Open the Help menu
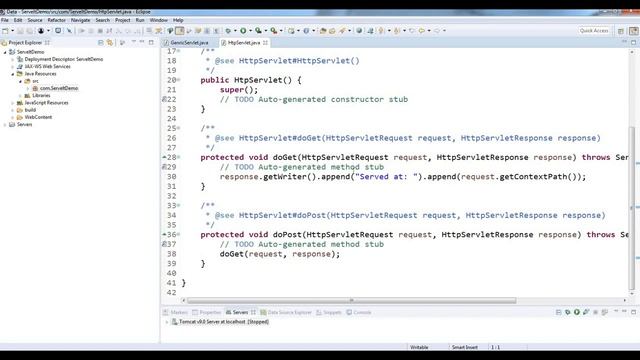The height and width of the screenshot is (360, 640). (178, 20)
